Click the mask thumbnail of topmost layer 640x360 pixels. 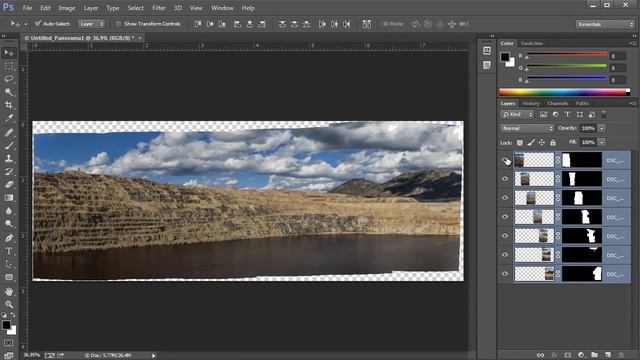(582, 160)
